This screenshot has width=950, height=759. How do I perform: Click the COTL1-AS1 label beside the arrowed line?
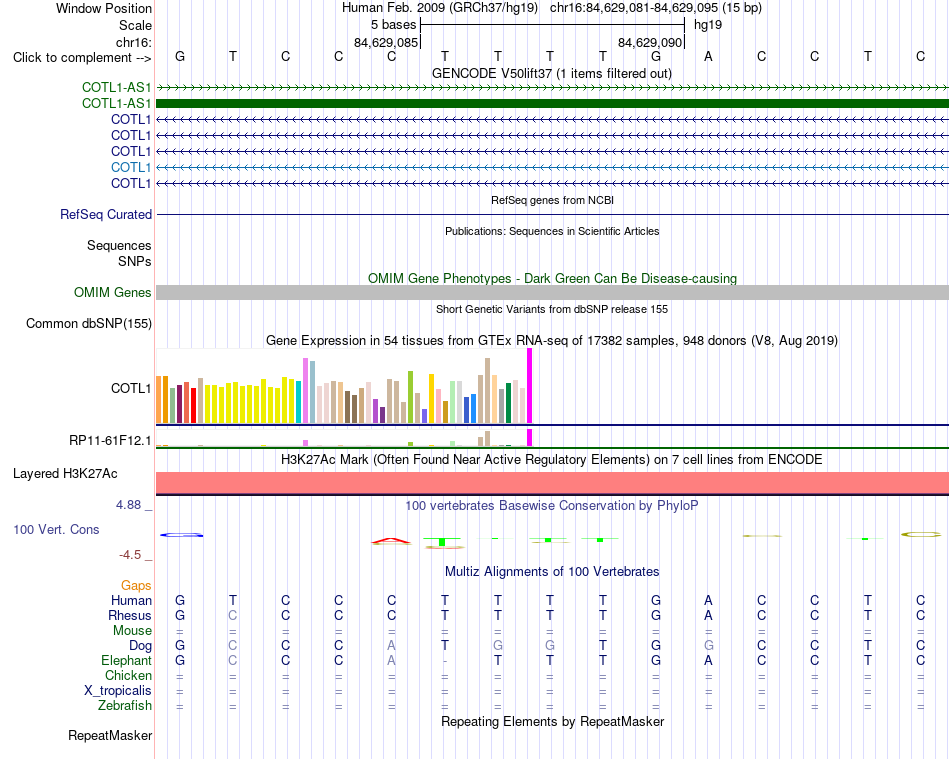pos(116,87)
